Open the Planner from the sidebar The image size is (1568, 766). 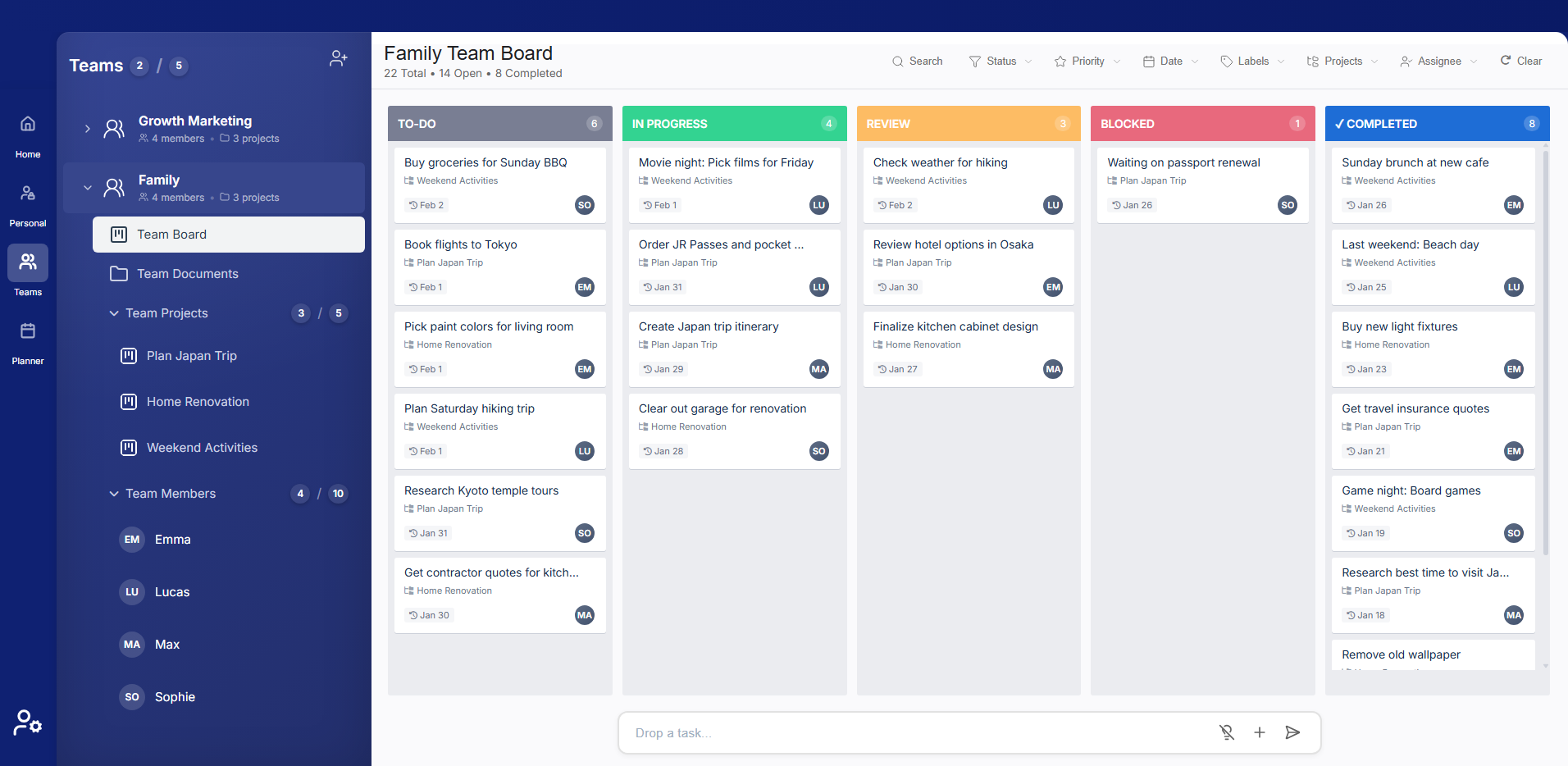point(27,338)
